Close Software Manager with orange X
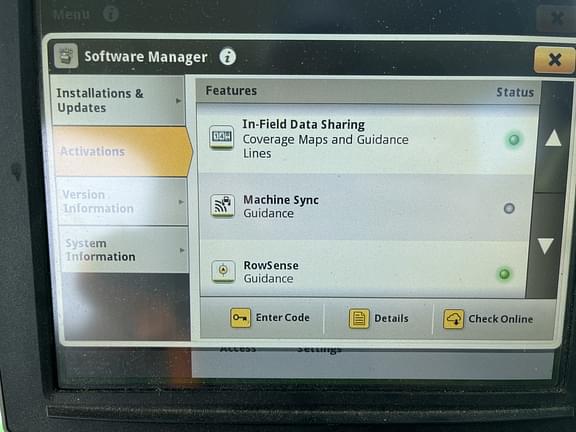The width and height of the screenshot is (576, 432). click(554, 60)
